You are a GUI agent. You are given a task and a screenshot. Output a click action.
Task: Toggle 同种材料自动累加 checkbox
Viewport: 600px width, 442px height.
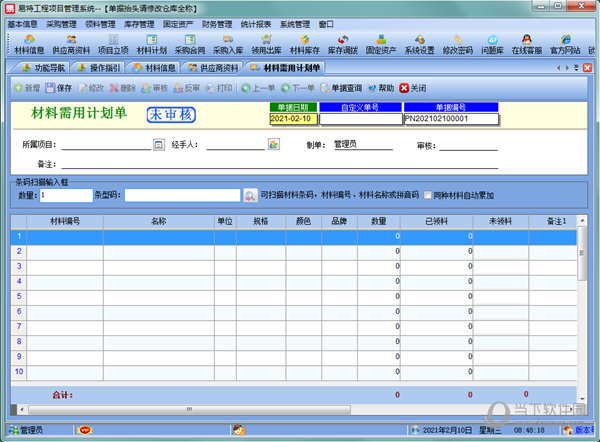click(x=427, y=195)
